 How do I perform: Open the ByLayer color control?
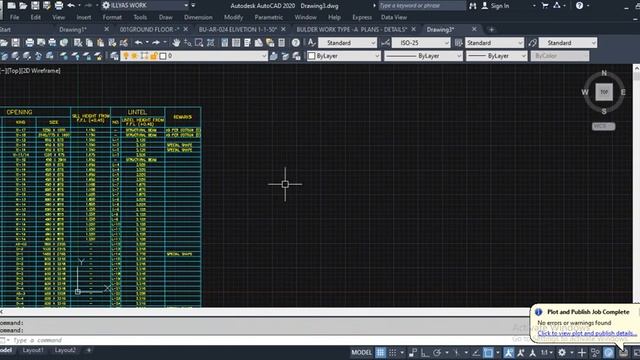click(x=344, y=56)
